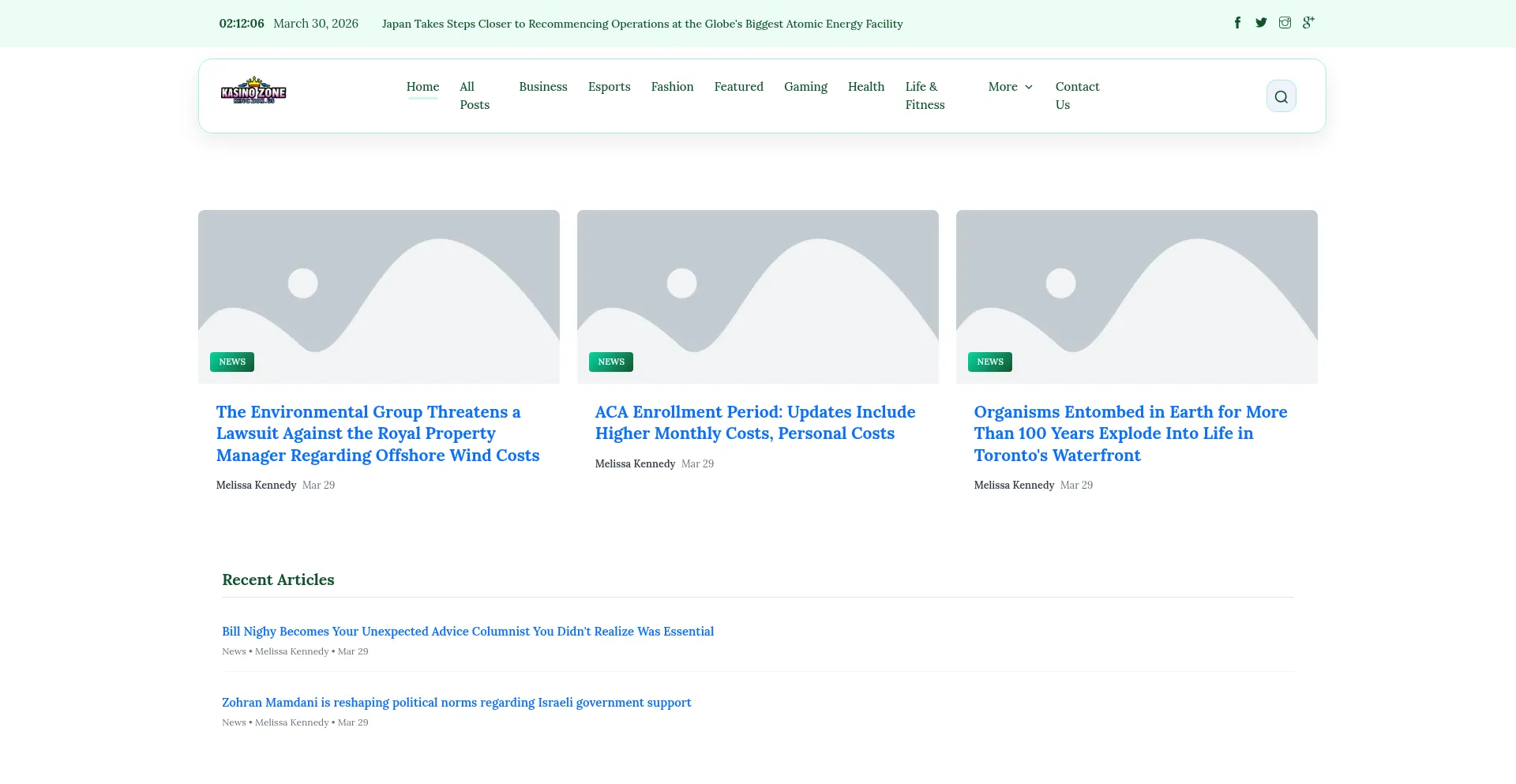Open the Instagram social icon

tap(1285, 23)
